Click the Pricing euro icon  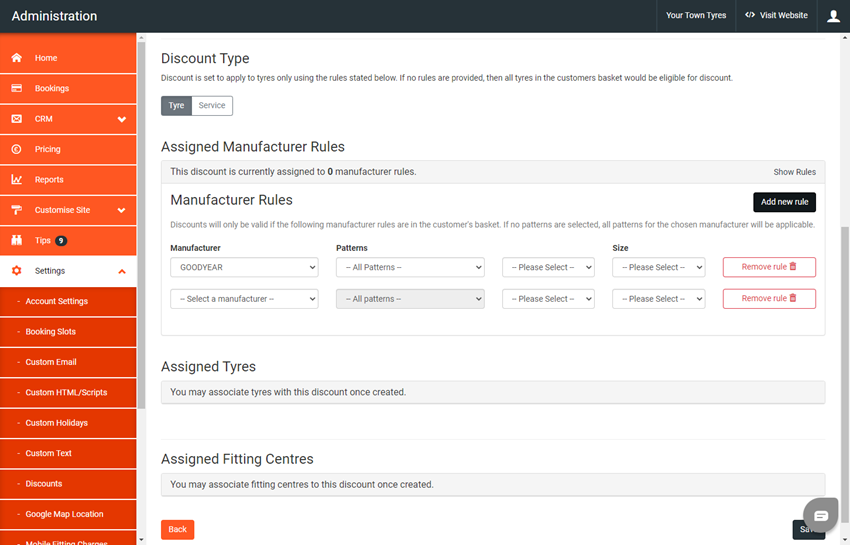tap(16, 149)
